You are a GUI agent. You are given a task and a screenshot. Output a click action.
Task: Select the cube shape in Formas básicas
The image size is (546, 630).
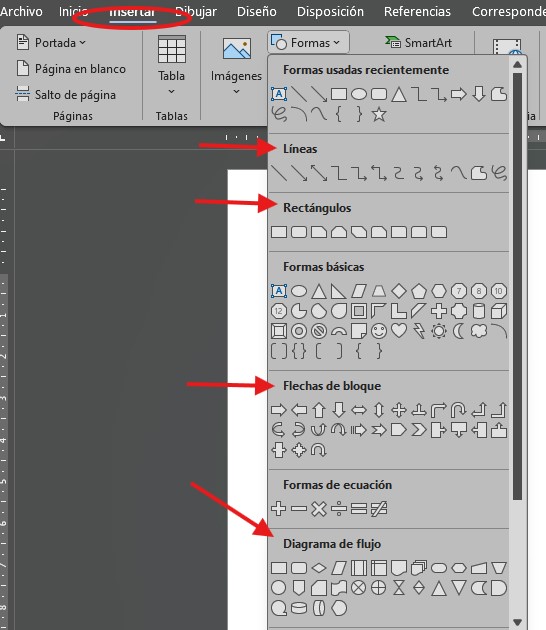[499, 311]
